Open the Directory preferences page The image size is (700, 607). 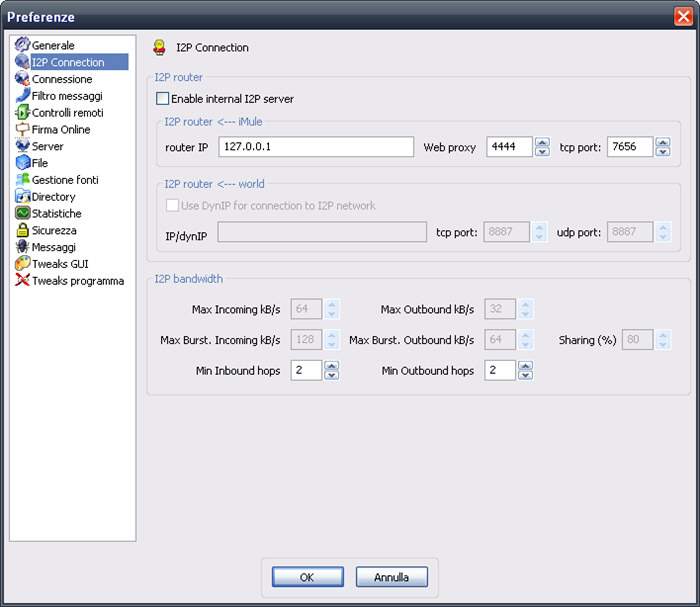coord(53,197)
